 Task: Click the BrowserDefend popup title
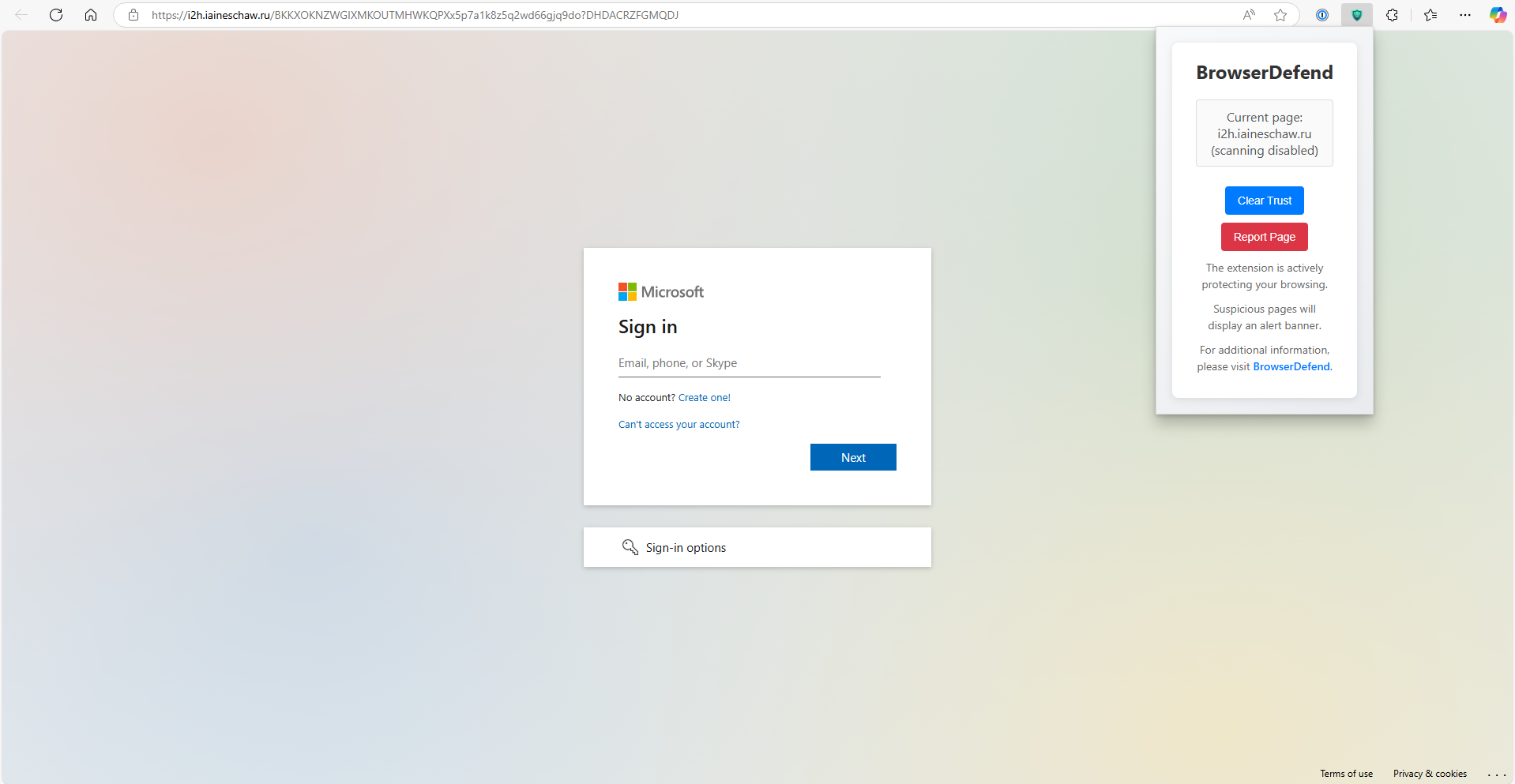(x=1265, y=73)
